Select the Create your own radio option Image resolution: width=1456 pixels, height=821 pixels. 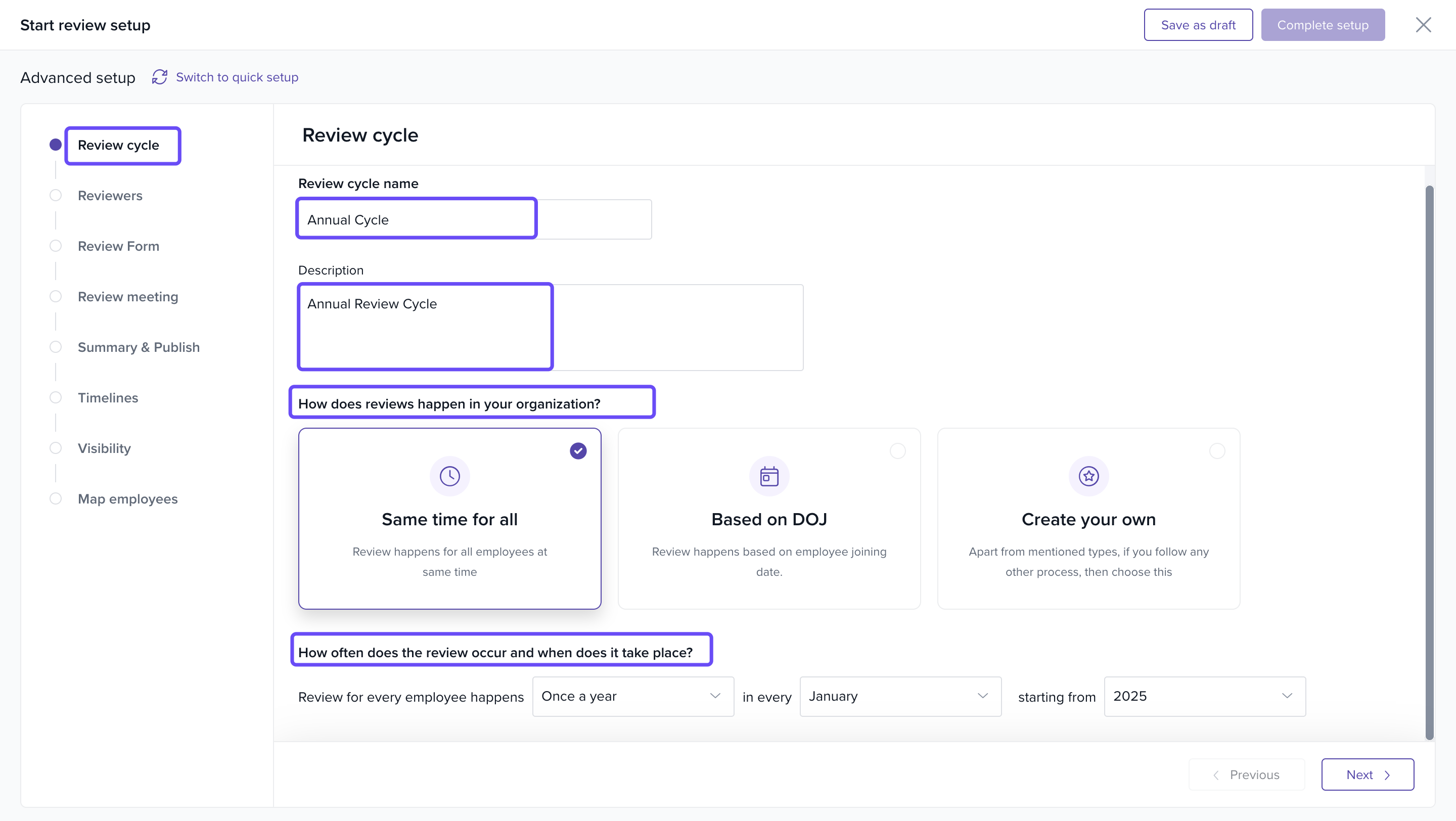pyautogui.click(x=1217, y=451)
